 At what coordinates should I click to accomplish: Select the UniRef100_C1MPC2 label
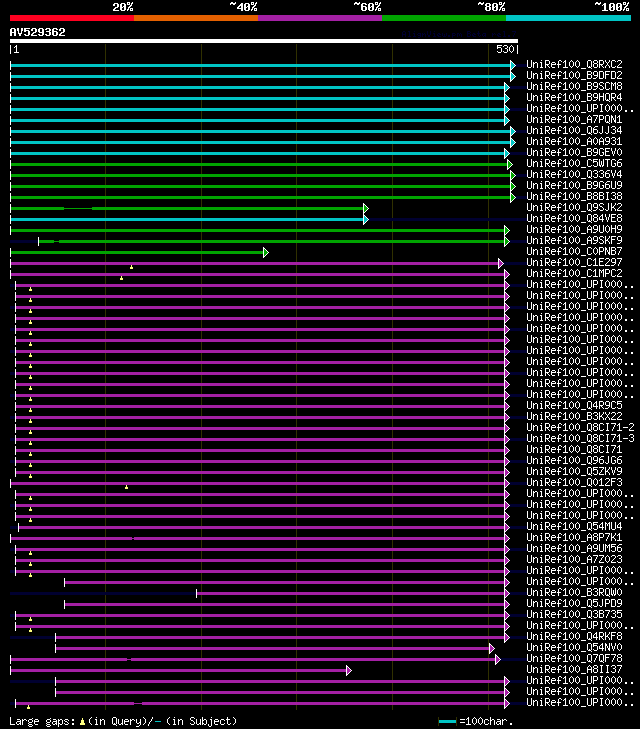point(574,273)
